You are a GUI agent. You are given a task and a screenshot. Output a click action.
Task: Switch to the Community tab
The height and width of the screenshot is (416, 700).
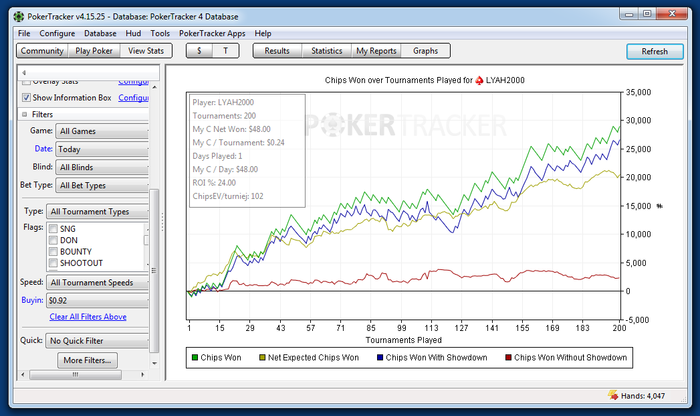click(x=42, y=51)
